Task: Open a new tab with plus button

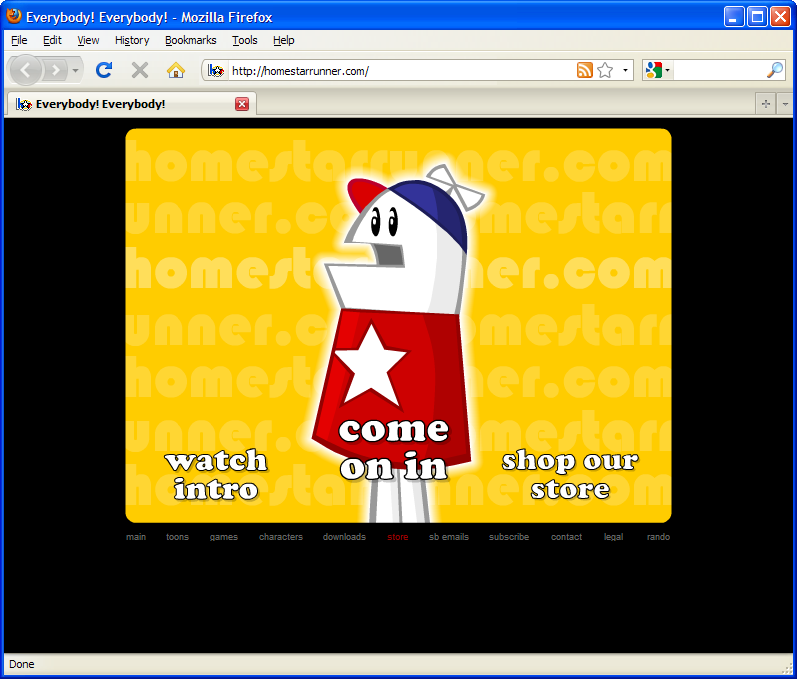Action: tap(766, 104)
